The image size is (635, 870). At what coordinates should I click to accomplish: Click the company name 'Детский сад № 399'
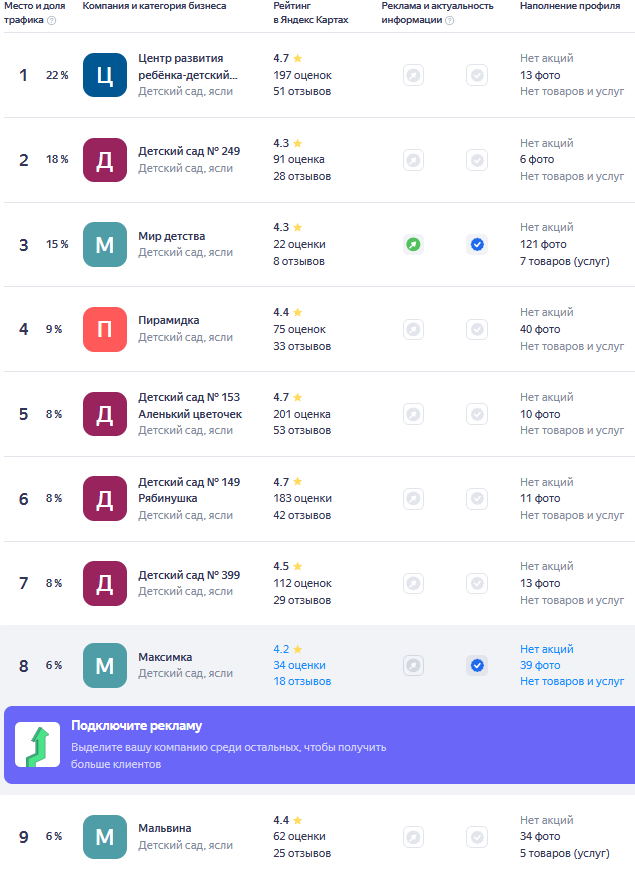click(x=189, y=575)
